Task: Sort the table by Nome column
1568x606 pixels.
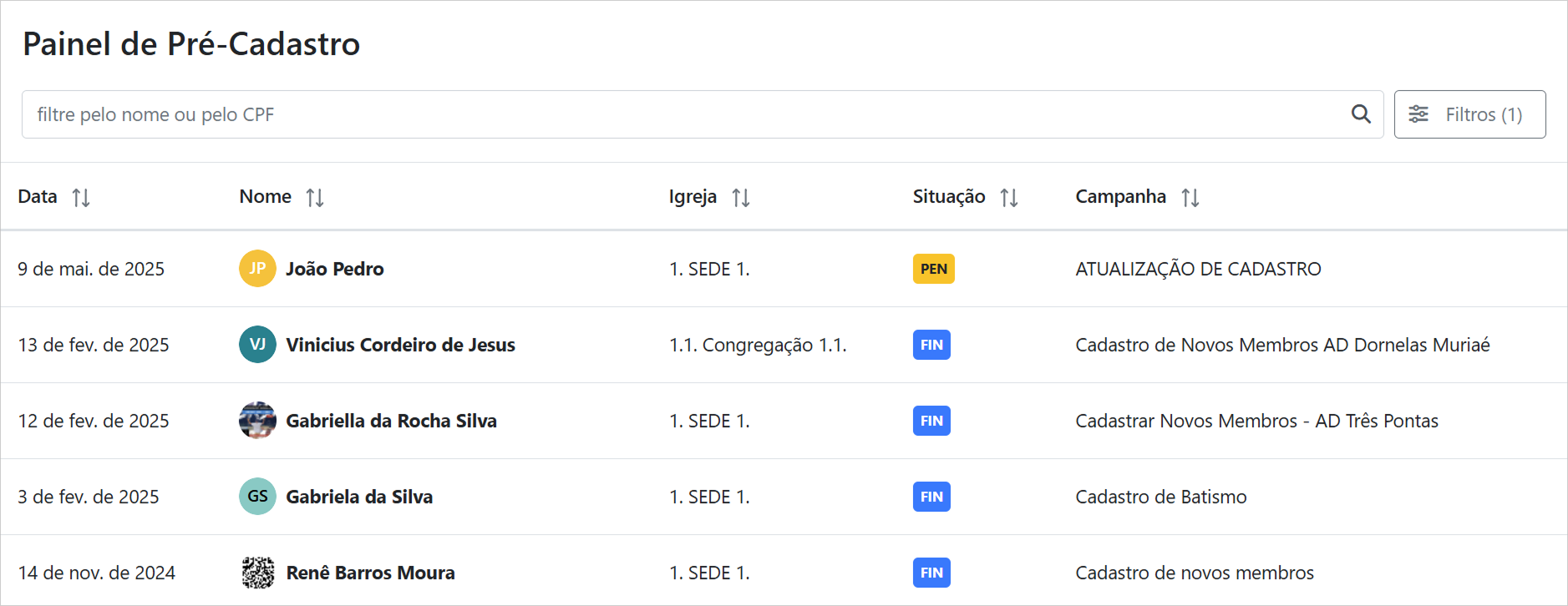Action: click(x=315, y=198)
